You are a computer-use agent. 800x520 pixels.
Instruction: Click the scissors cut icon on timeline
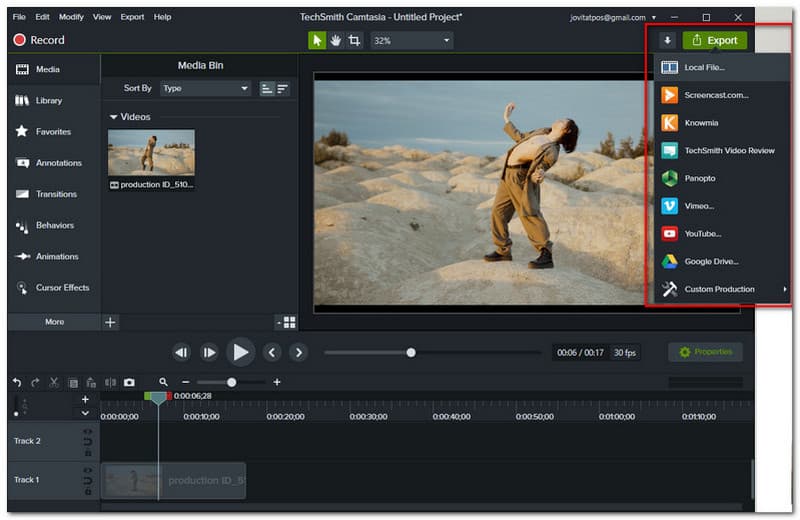tap(54, 382)
